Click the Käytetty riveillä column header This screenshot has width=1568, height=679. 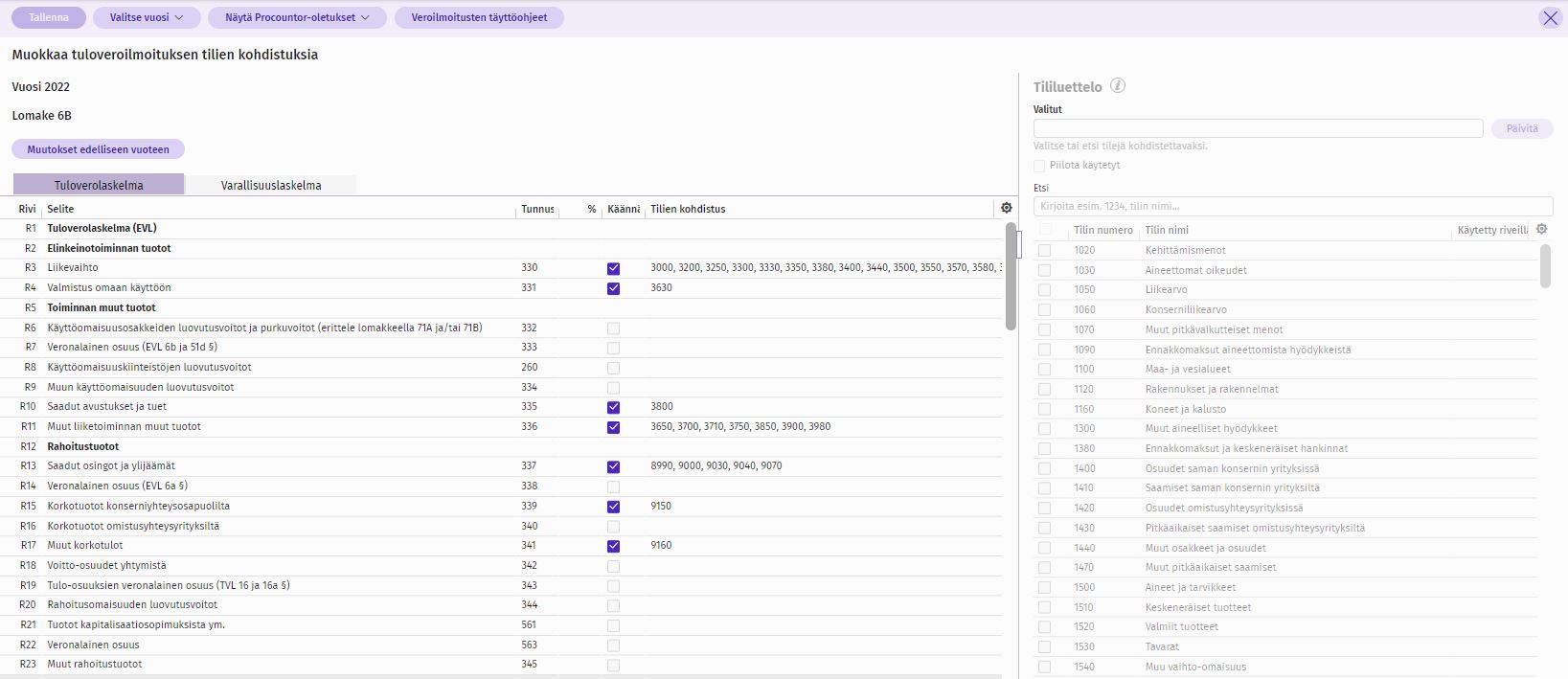coord(1494,230)
